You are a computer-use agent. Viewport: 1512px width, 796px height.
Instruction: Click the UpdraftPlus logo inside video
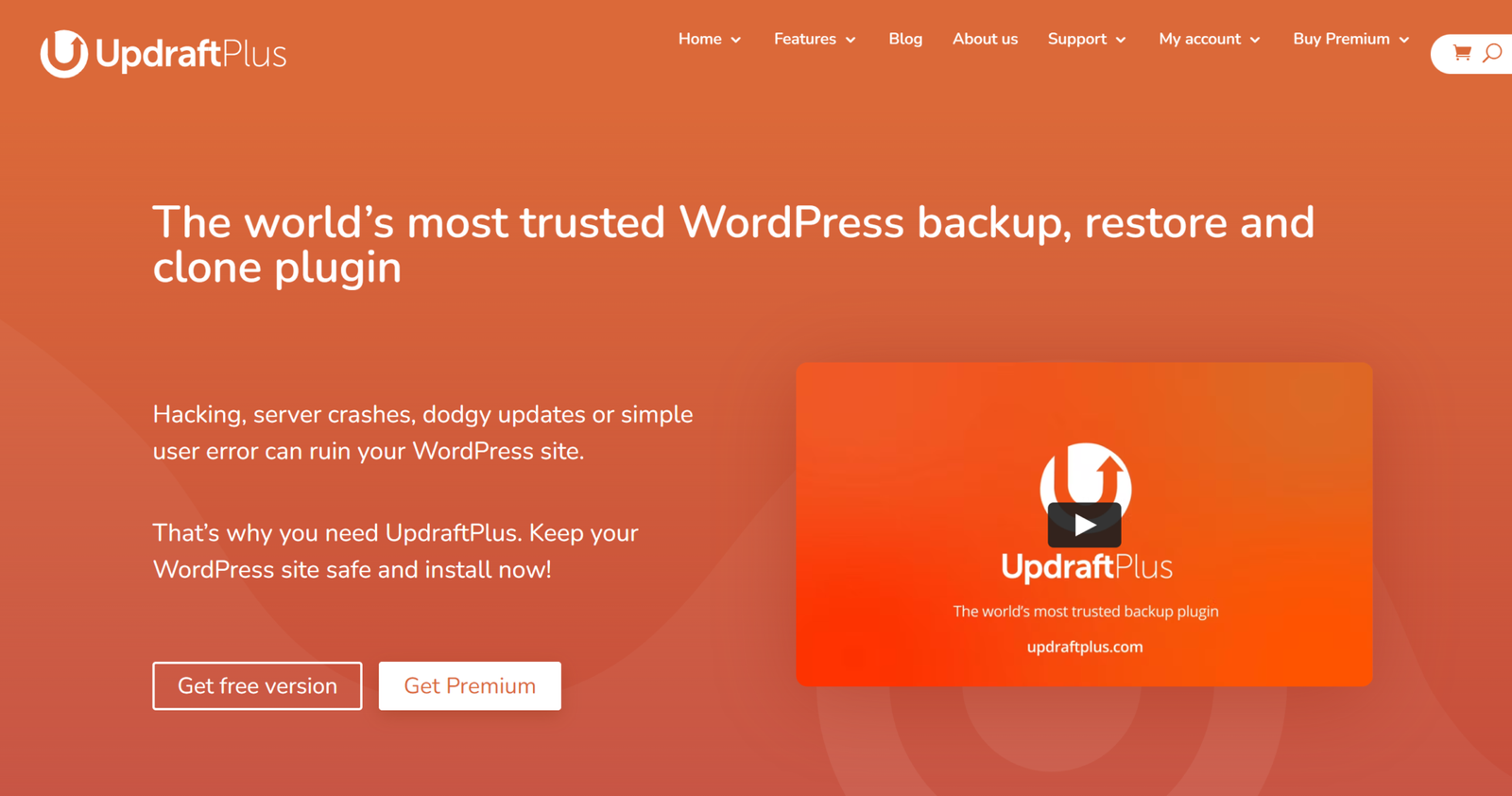1086,511
